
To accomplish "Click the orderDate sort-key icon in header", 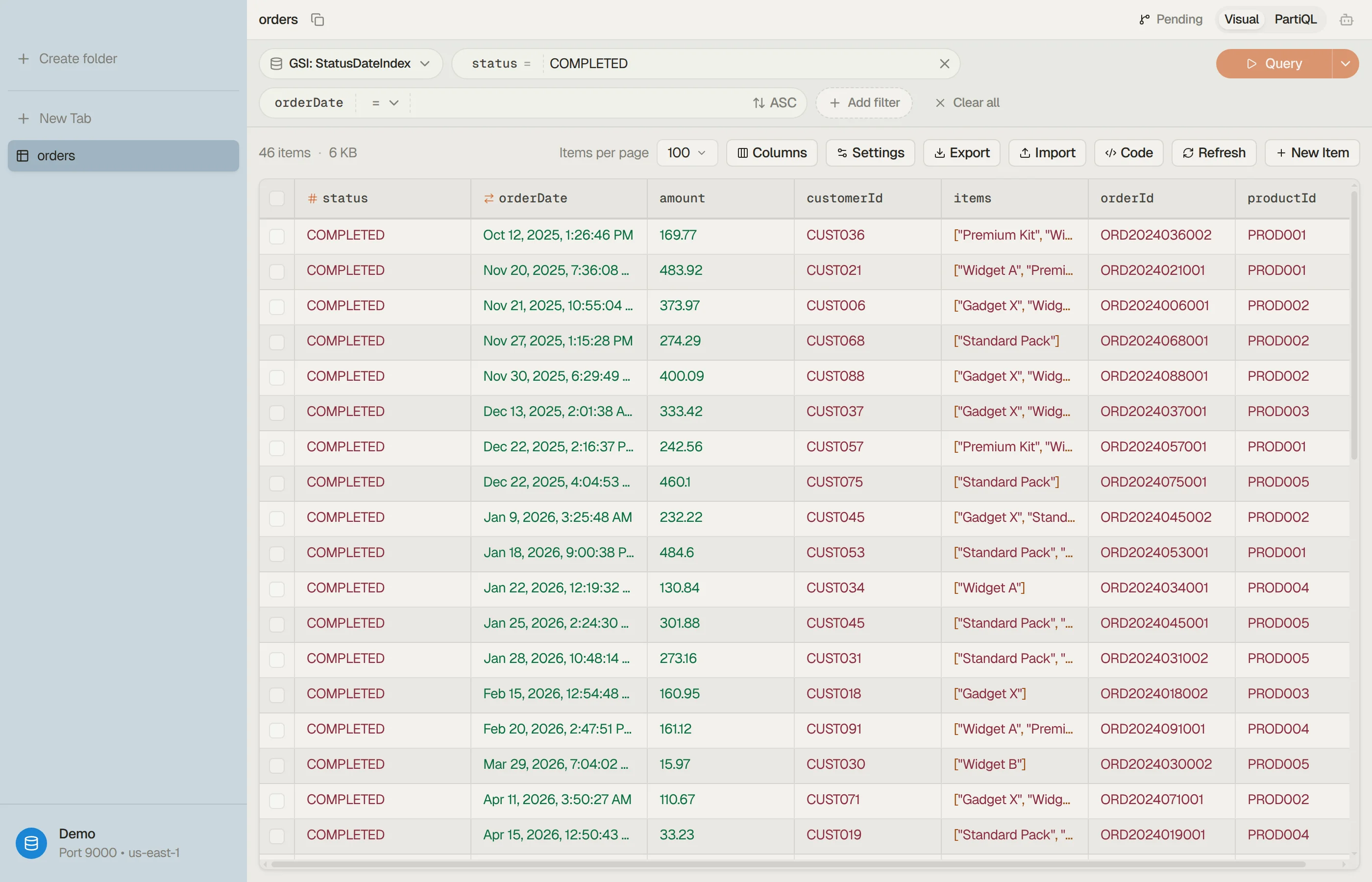I will pos(489,198).
